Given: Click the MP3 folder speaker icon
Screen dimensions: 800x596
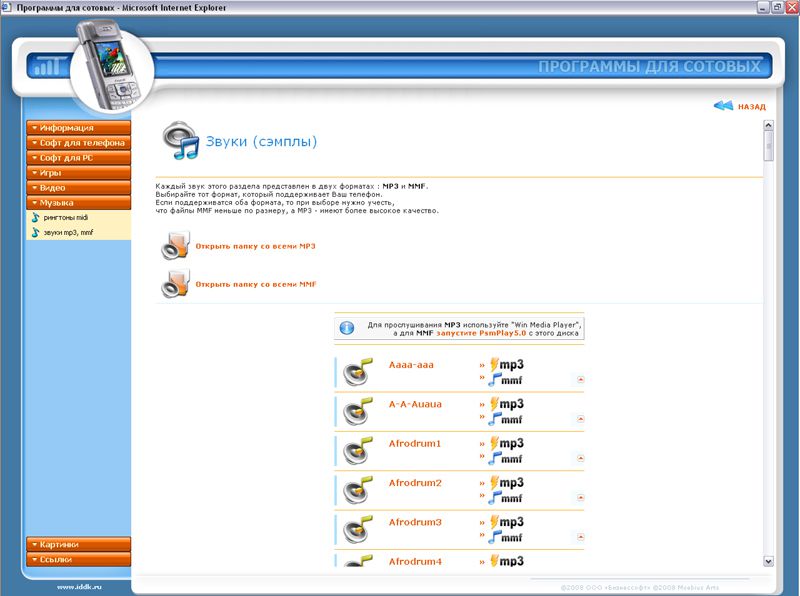Looking at the screenshot, I should (x=175, y=245).
